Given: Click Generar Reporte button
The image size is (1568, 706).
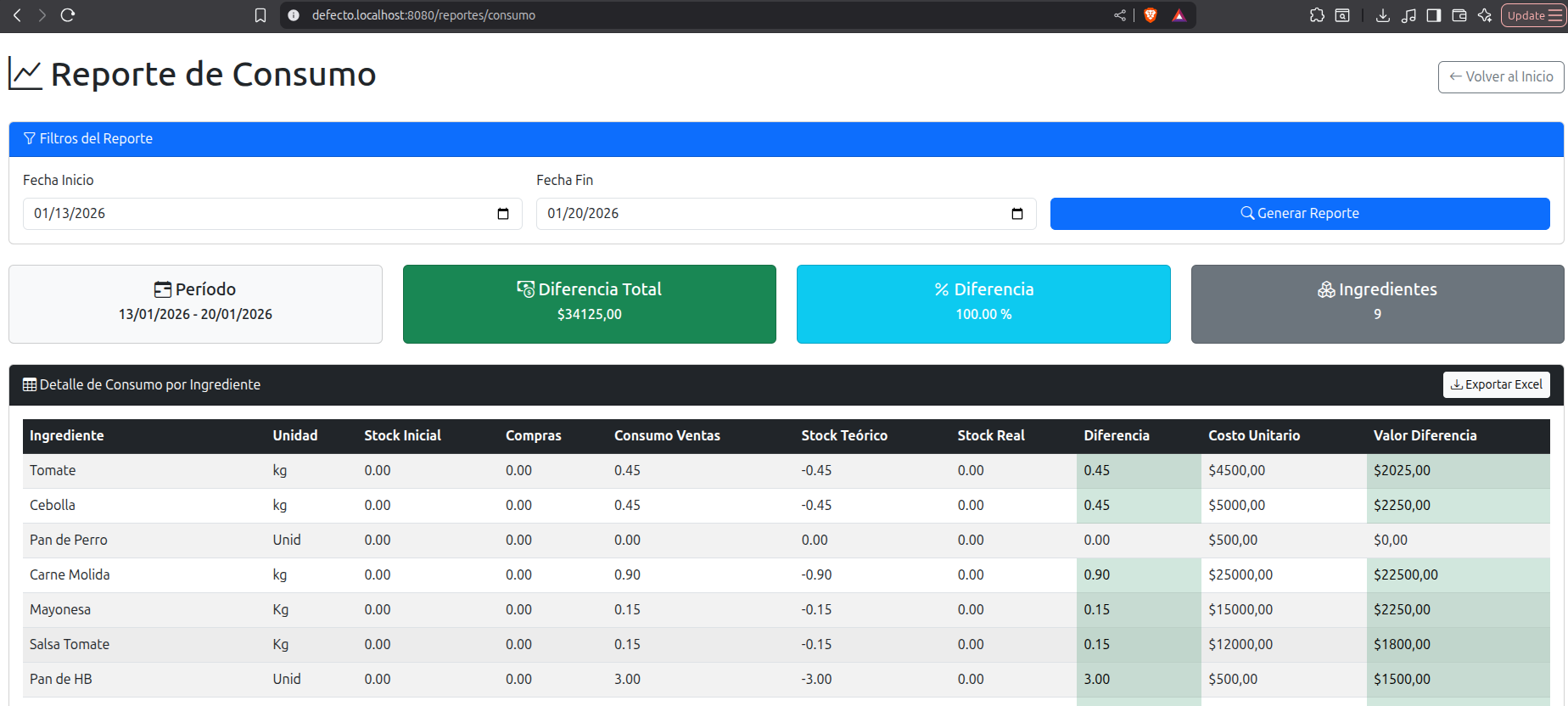Looking at the screenshot, I should [x=1299, y=214].
